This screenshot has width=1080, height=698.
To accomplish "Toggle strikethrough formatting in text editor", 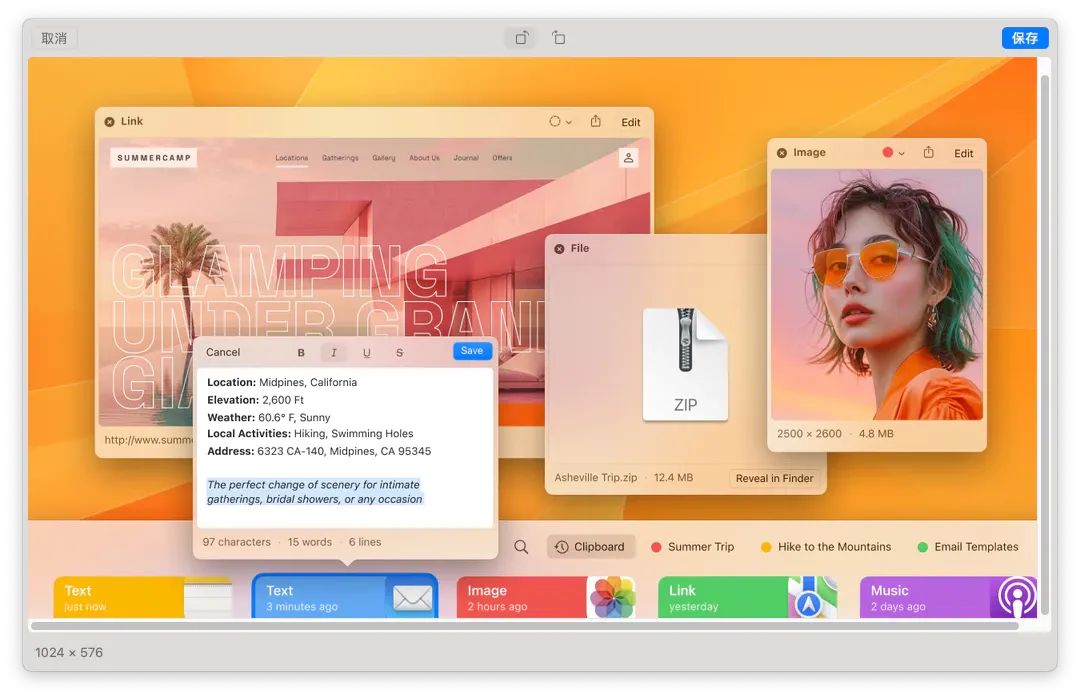I will [x=399, y=353].
